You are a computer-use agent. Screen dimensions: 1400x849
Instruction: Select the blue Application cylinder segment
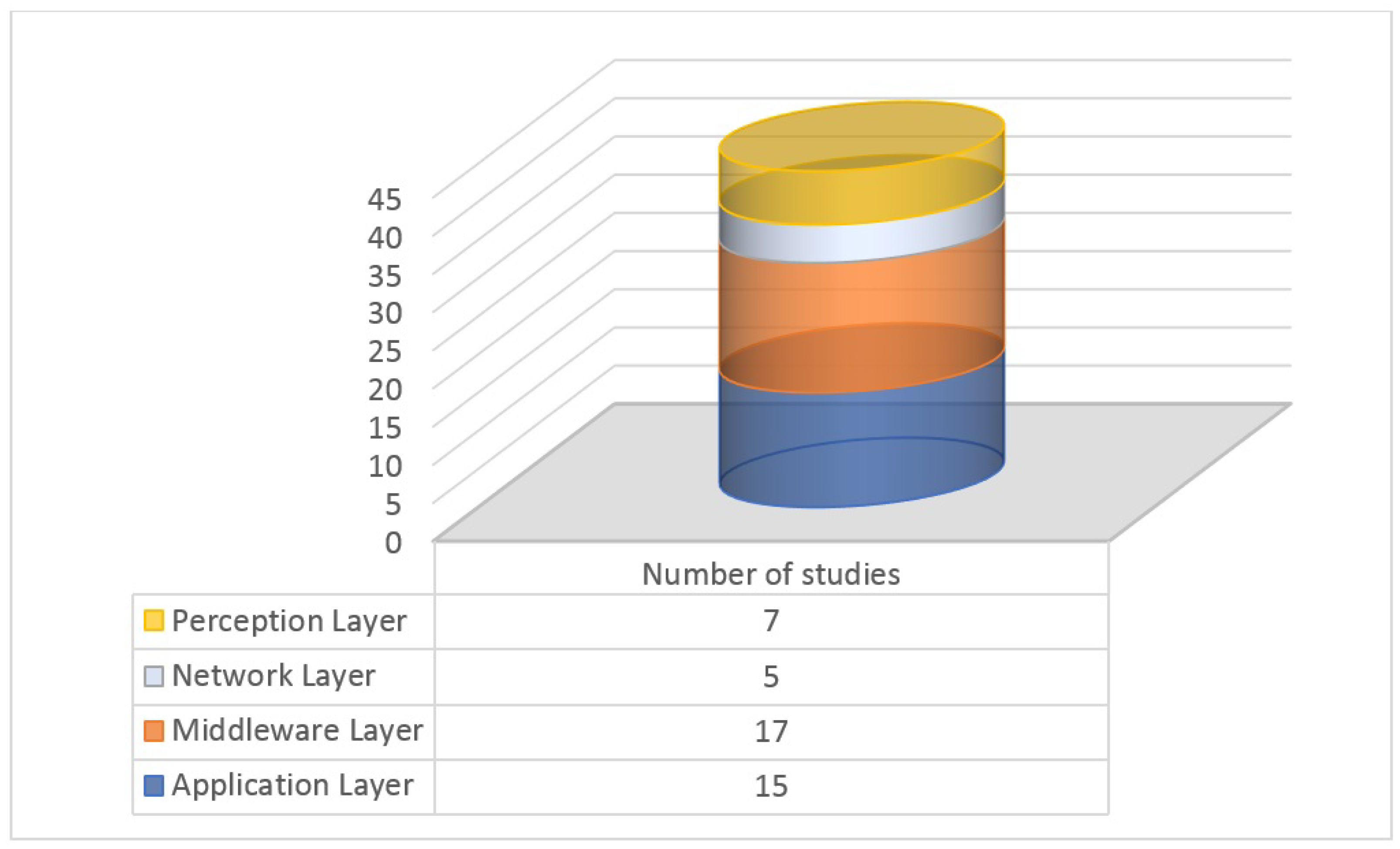(861, 432)
